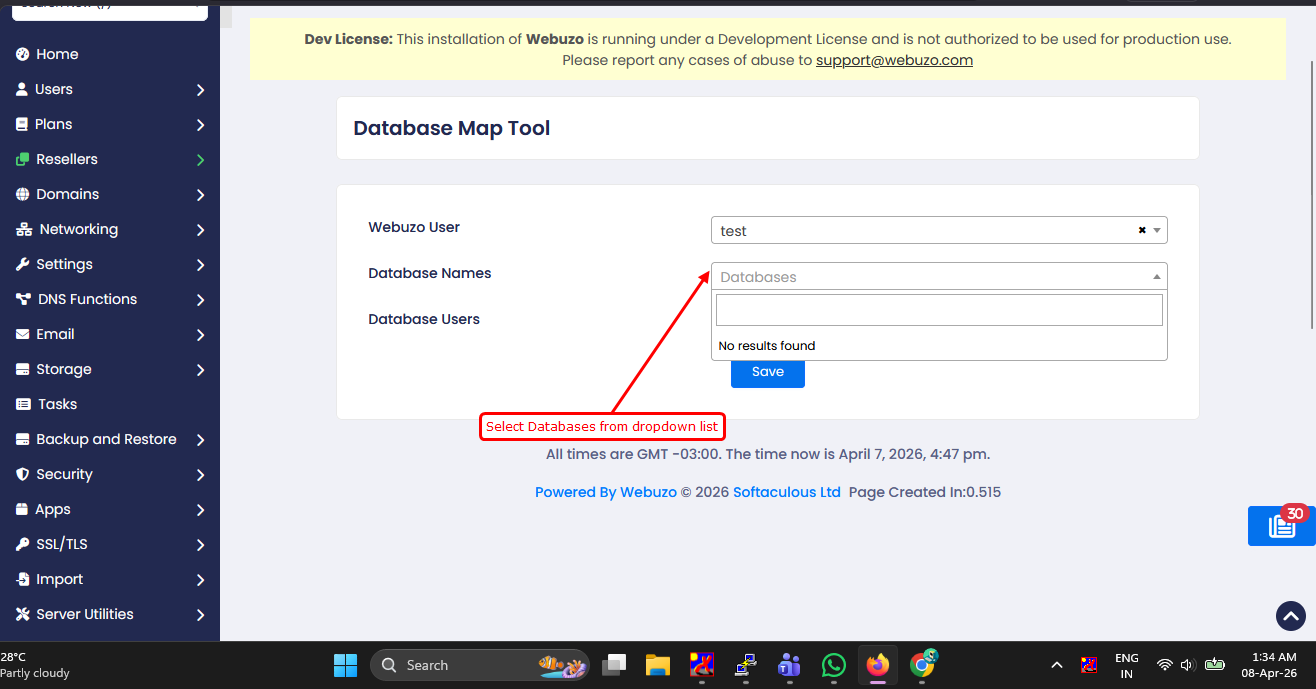Open the Email sidebar menu

[x=55, y=334]
